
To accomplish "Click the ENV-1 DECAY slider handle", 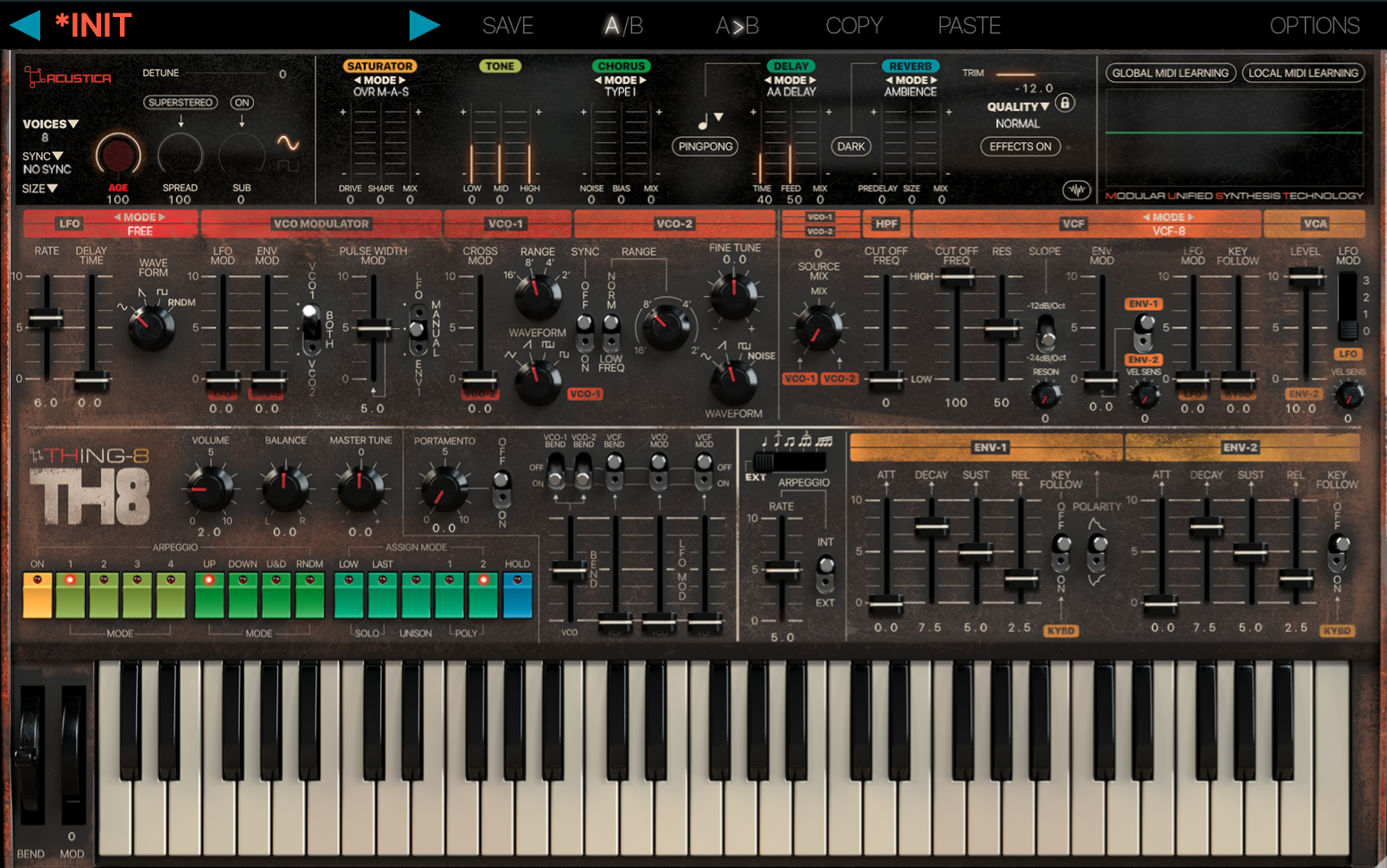I will [x=931, y=527].
